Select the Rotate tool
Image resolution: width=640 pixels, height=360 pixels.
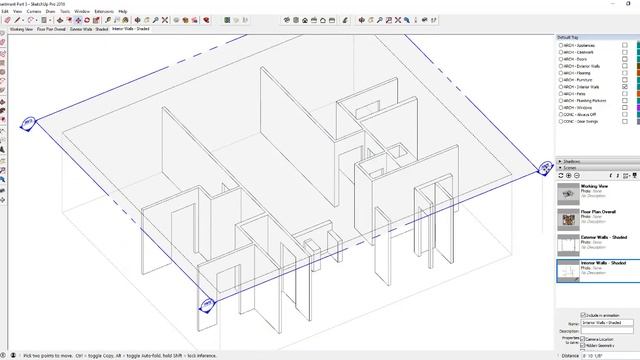(87, 20)
